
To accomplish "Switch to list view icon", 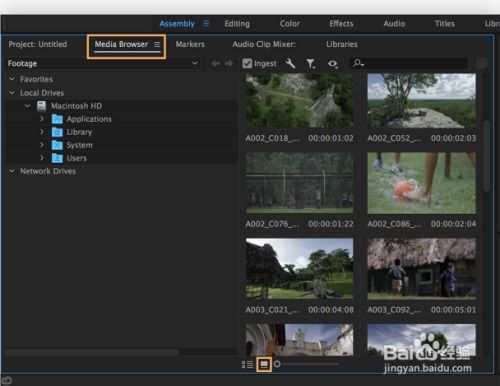I will [x=247, y=364].
